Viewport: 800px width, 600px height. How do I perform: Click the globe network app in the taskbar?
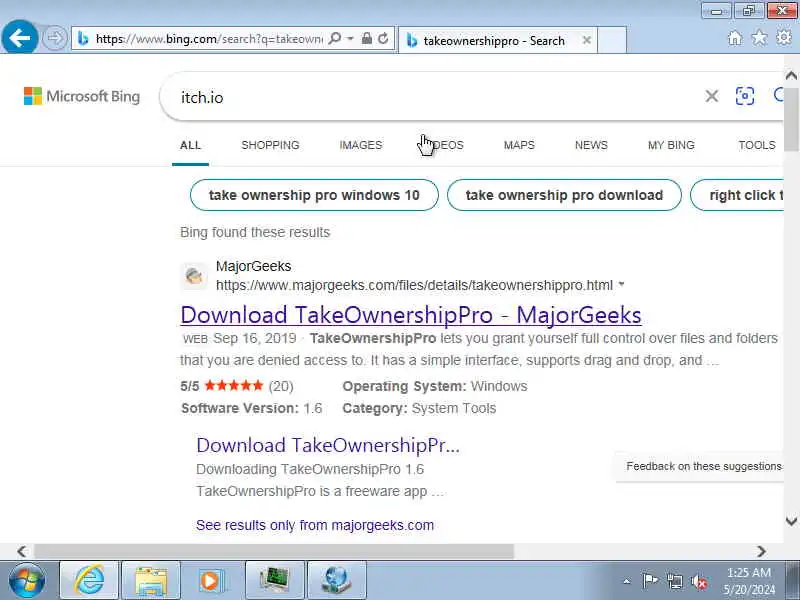point(336,580)
